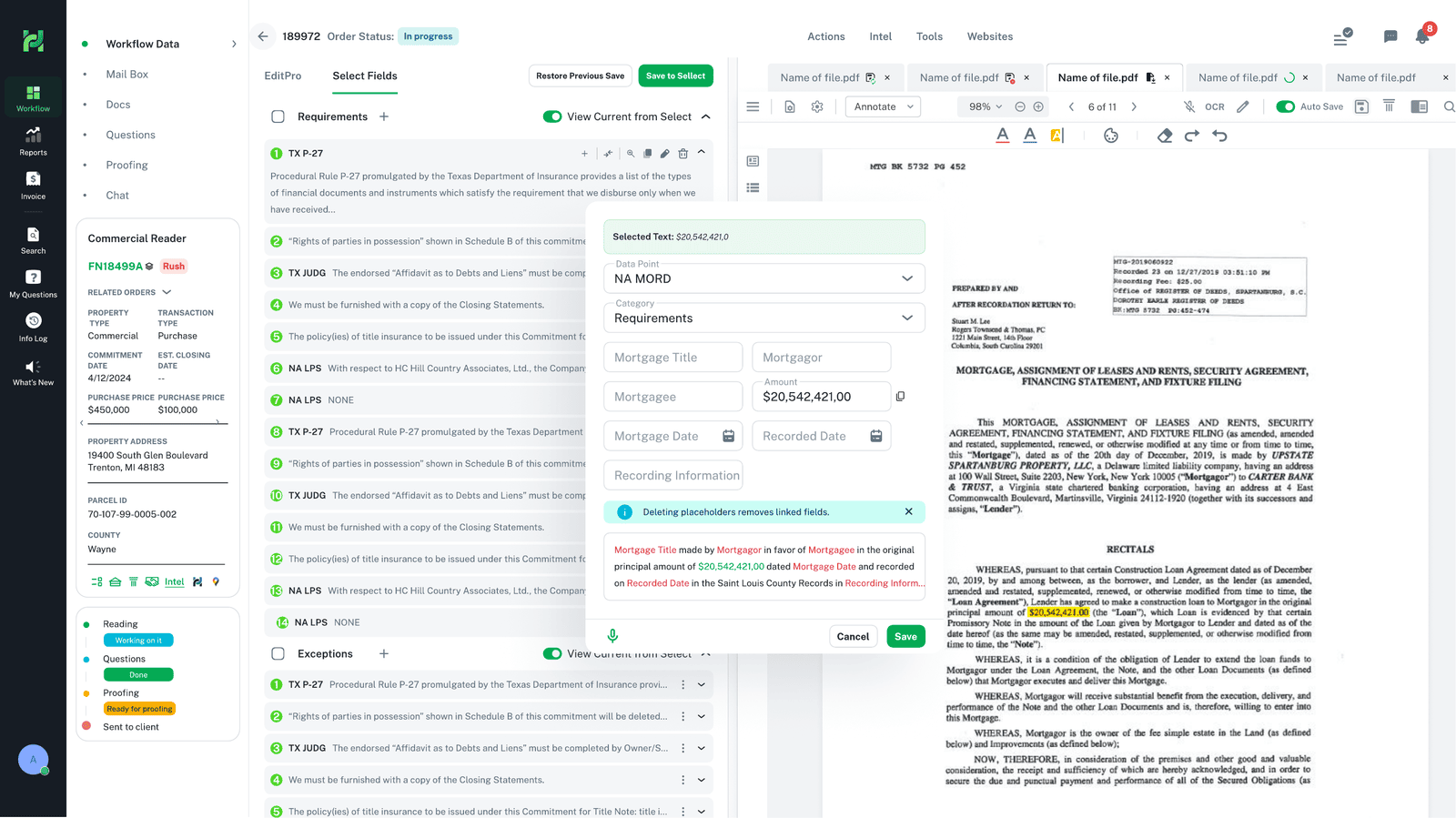1456x818 pixels.
Task: Open My Questions in the sidebar
Action: (33, 284)
